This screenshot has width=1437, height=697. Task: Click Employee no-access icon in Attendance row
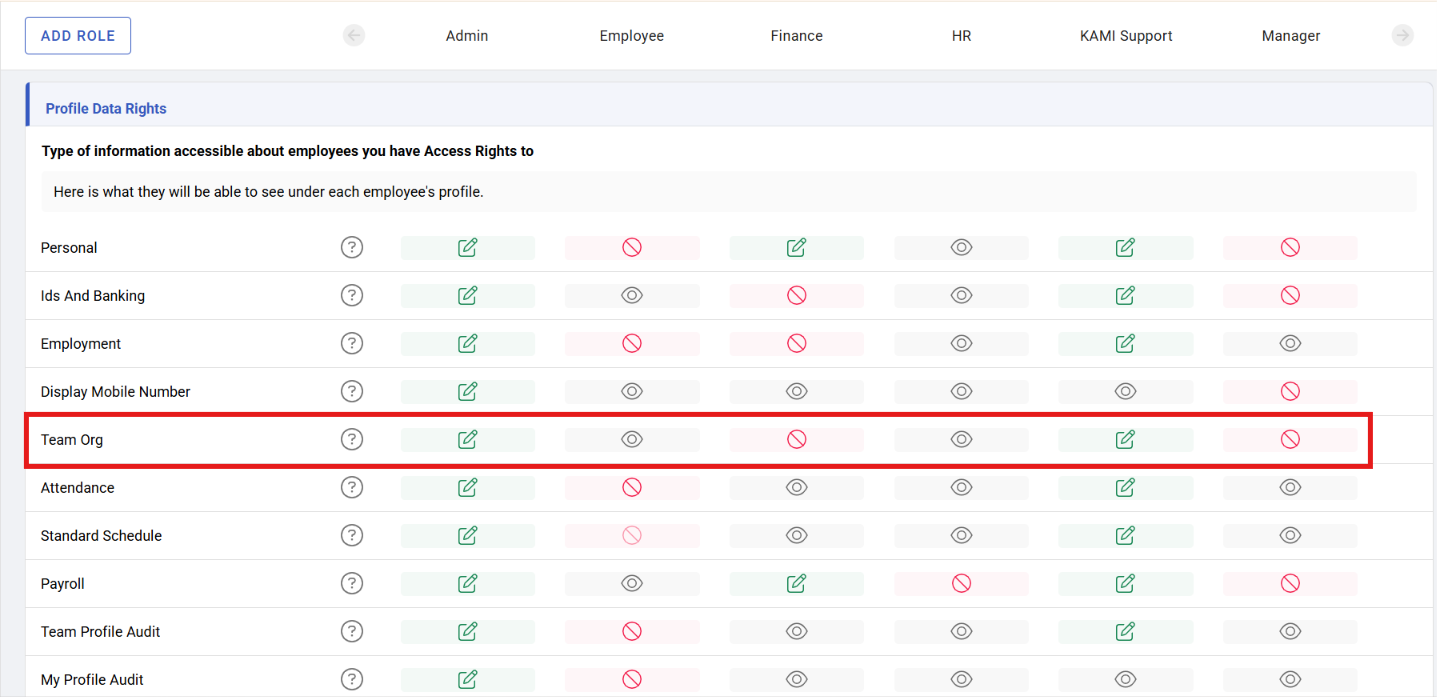click(x=632, y=487)
